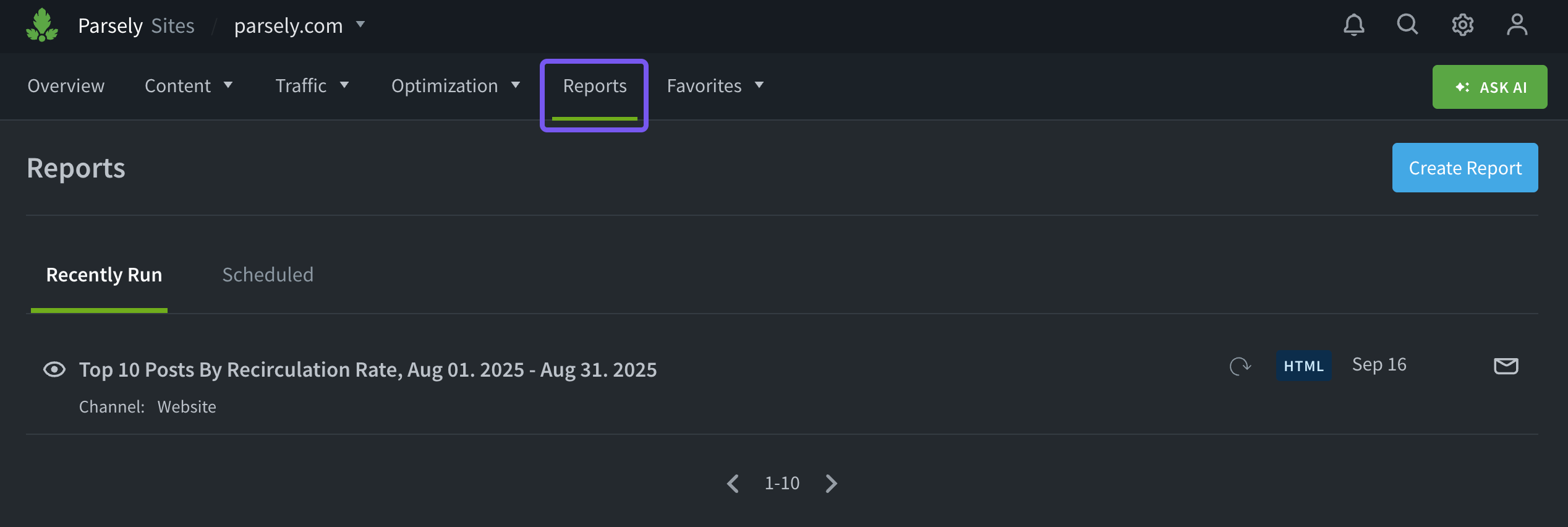Rerun the recirculation report with refresh icon

[1240, 366]
